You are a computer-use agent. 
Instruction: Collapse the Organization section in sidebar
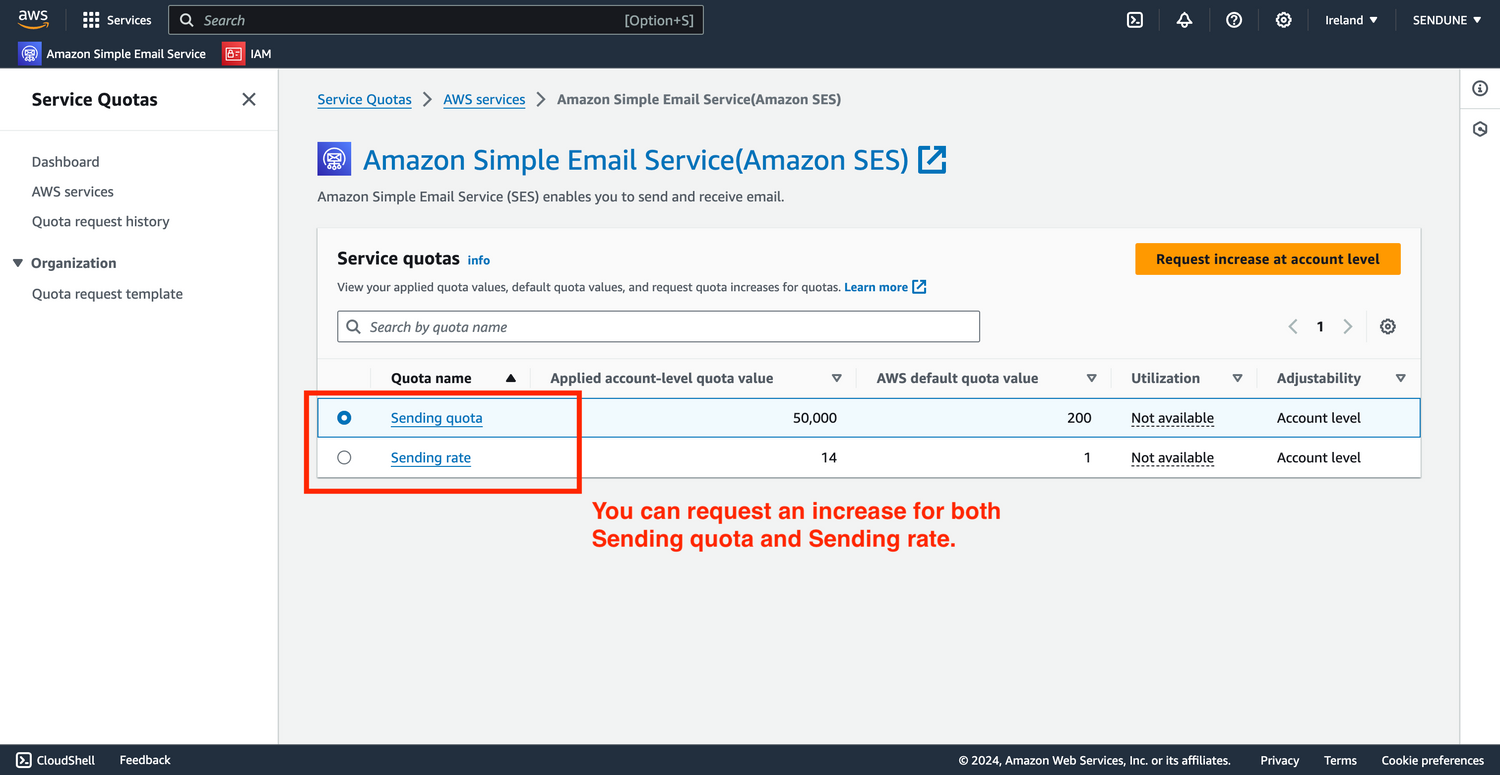click(18, 263)
